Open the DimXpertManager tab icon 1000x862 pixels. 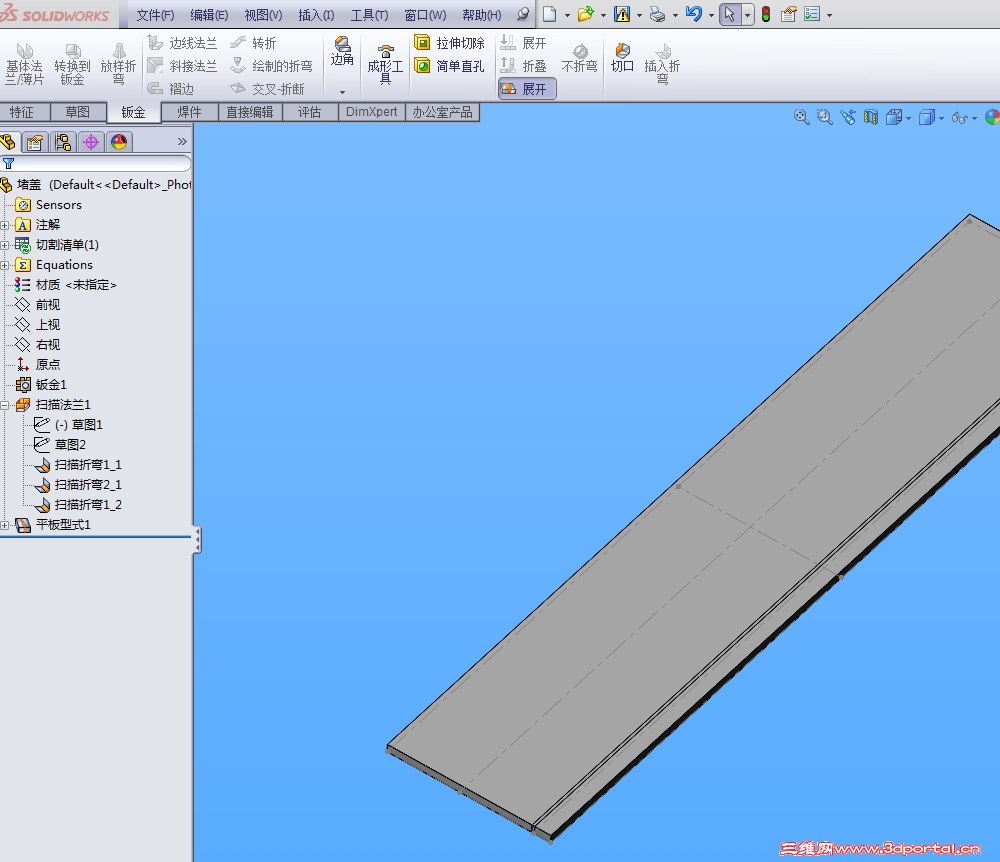pyautogui.click(x=91, y=142)
